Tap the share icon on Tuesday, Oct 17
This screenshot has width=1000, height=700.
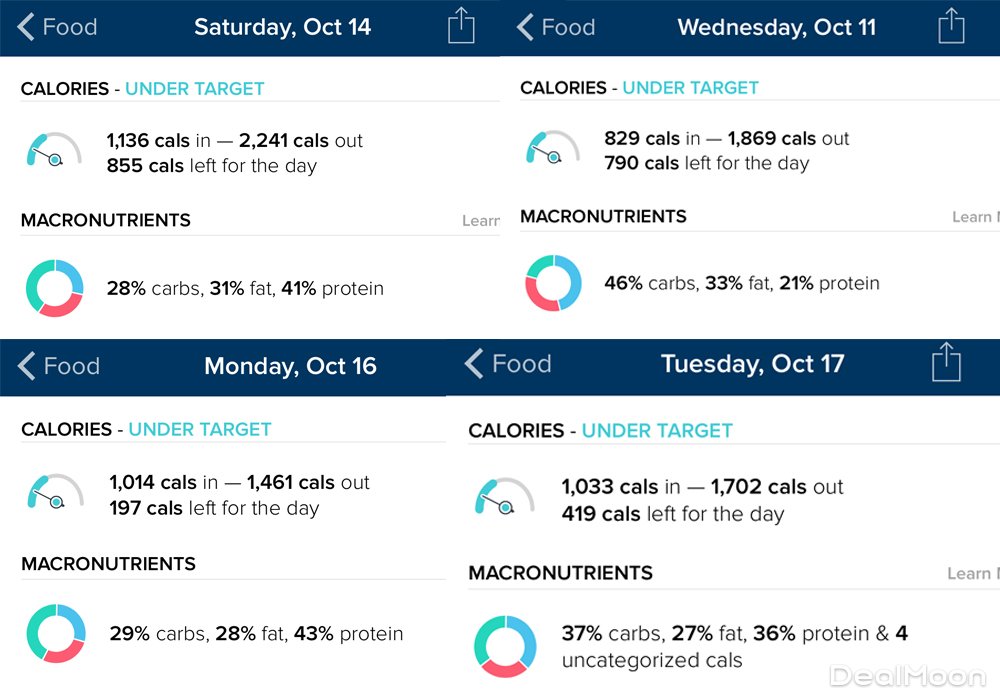point(946,362)
